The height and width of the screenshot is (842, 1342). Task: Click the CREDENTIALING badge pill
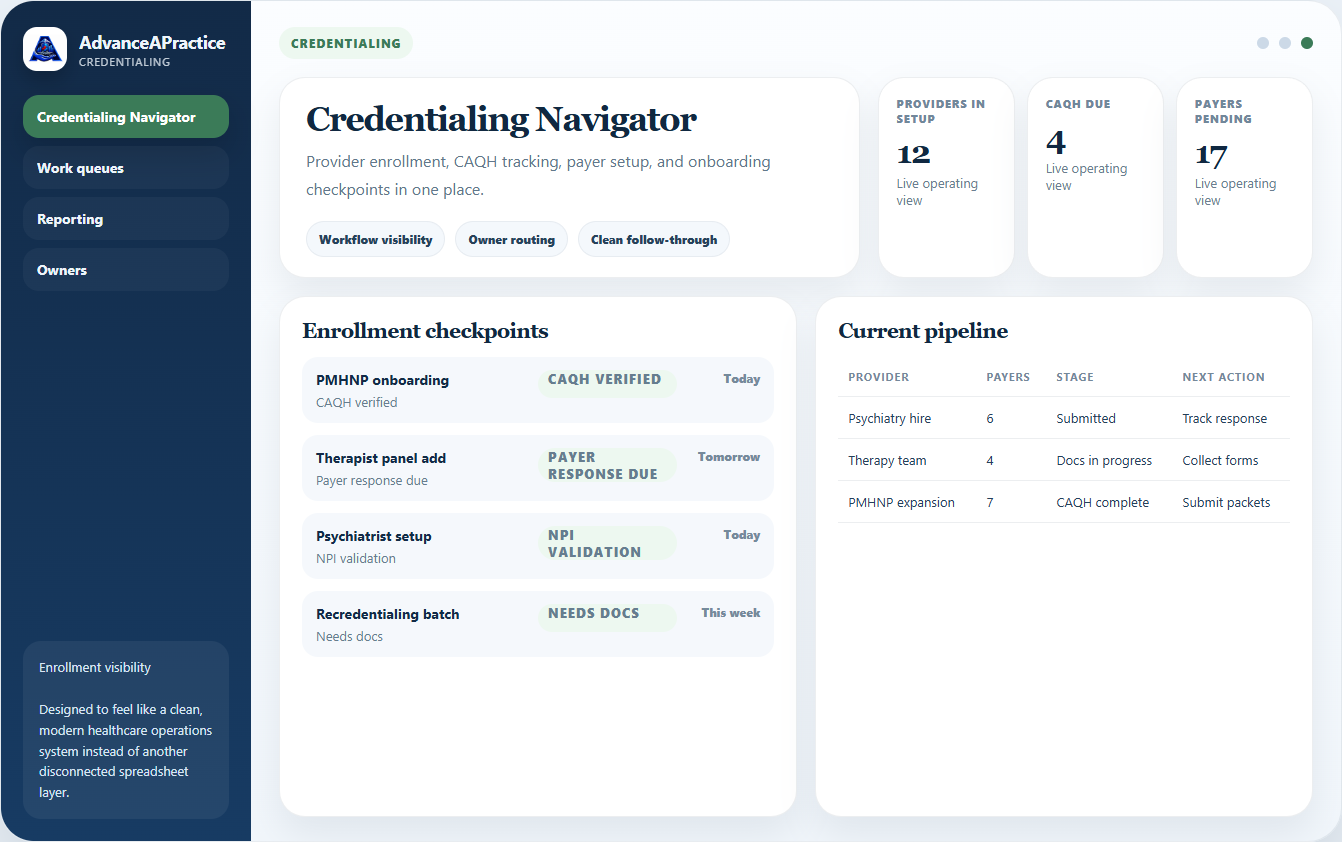(x=345, y=43)
